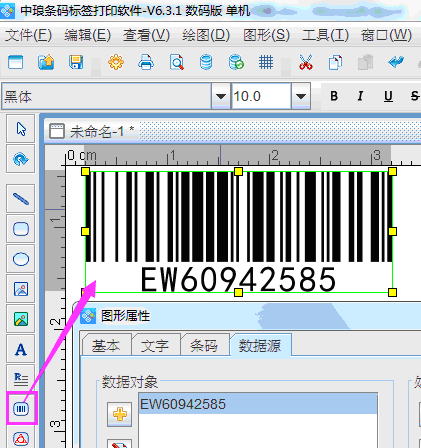Open the 查看(V) menu

146,35
